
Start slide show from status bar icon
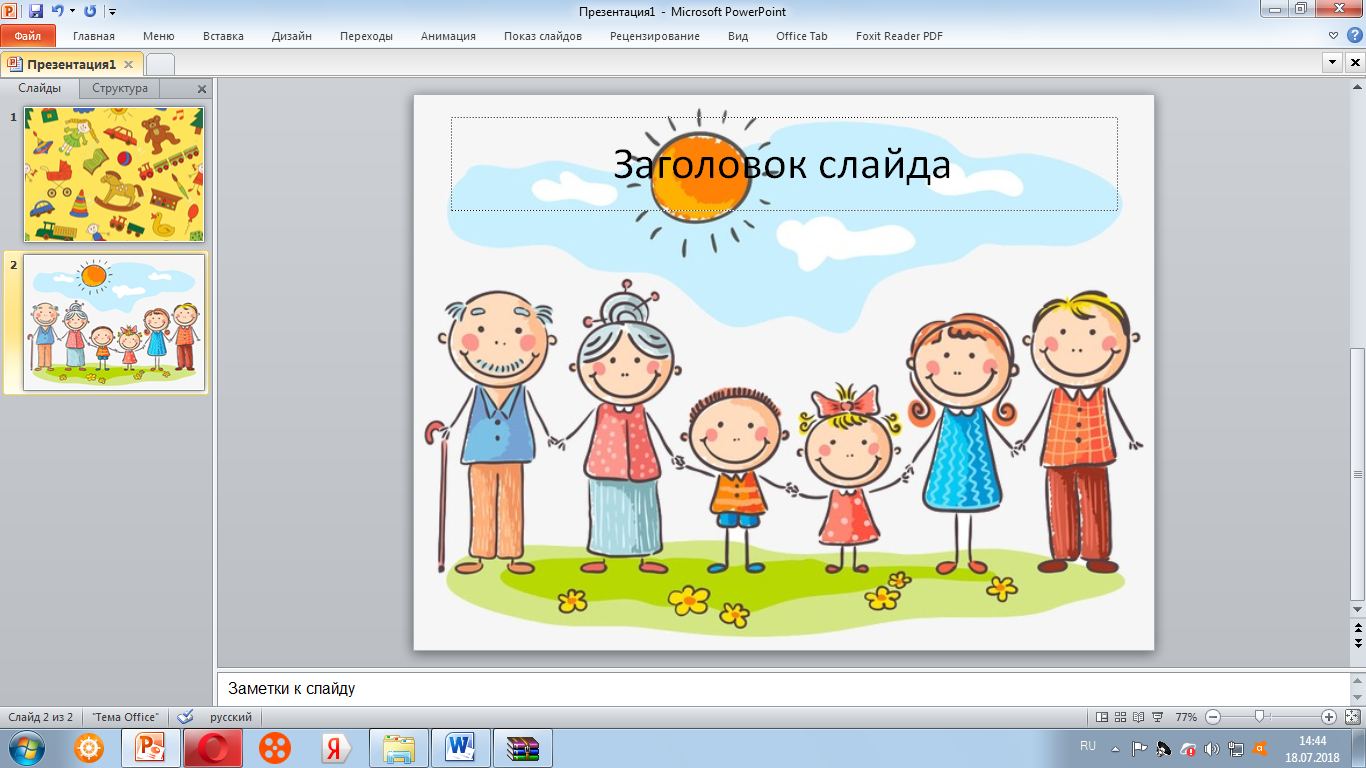[1157, 717]
